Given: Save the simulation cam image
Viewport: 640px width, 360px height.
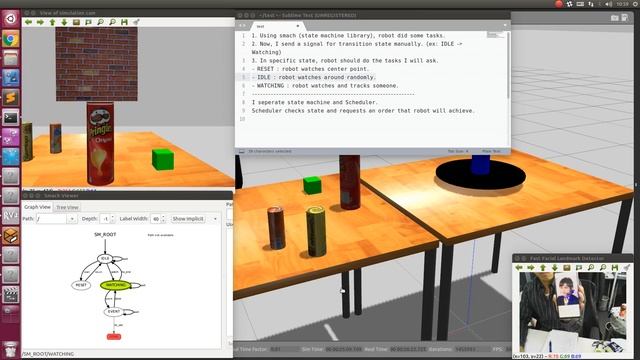Looking at the screenshot, I should tap(124, 22).
